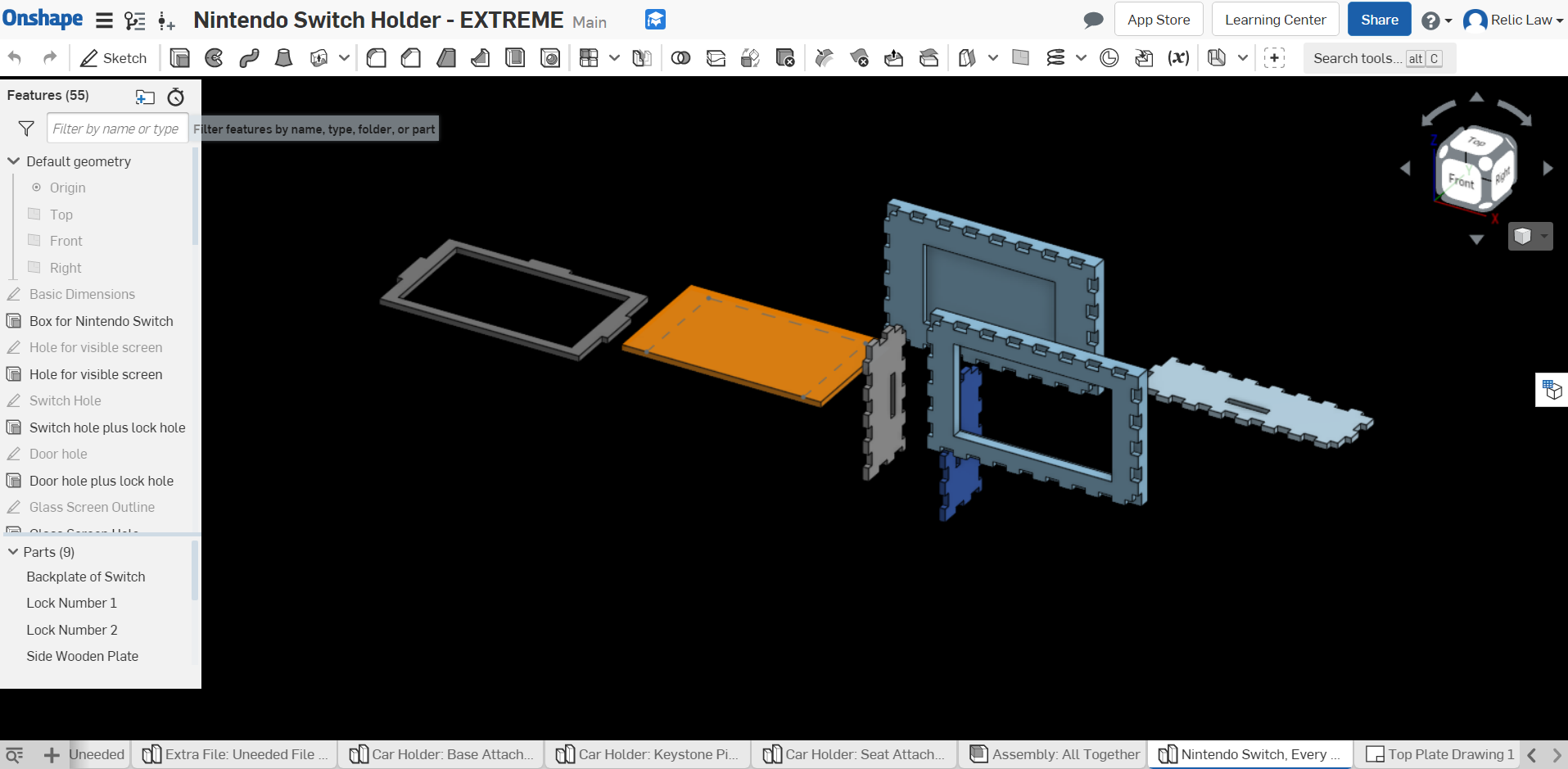
Task: Select the Derived tool
Action: pos(1144,58)
